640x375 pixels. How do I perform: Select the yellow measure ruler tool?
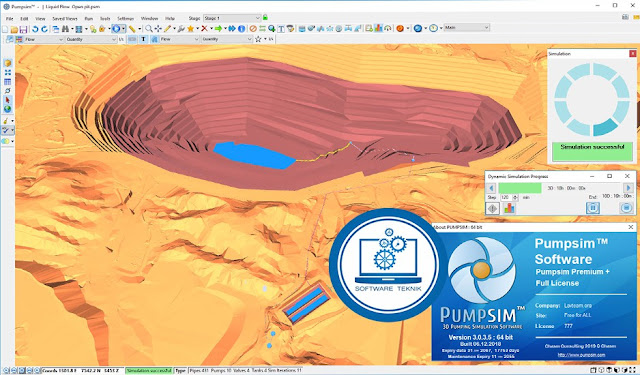click(132, 29)
